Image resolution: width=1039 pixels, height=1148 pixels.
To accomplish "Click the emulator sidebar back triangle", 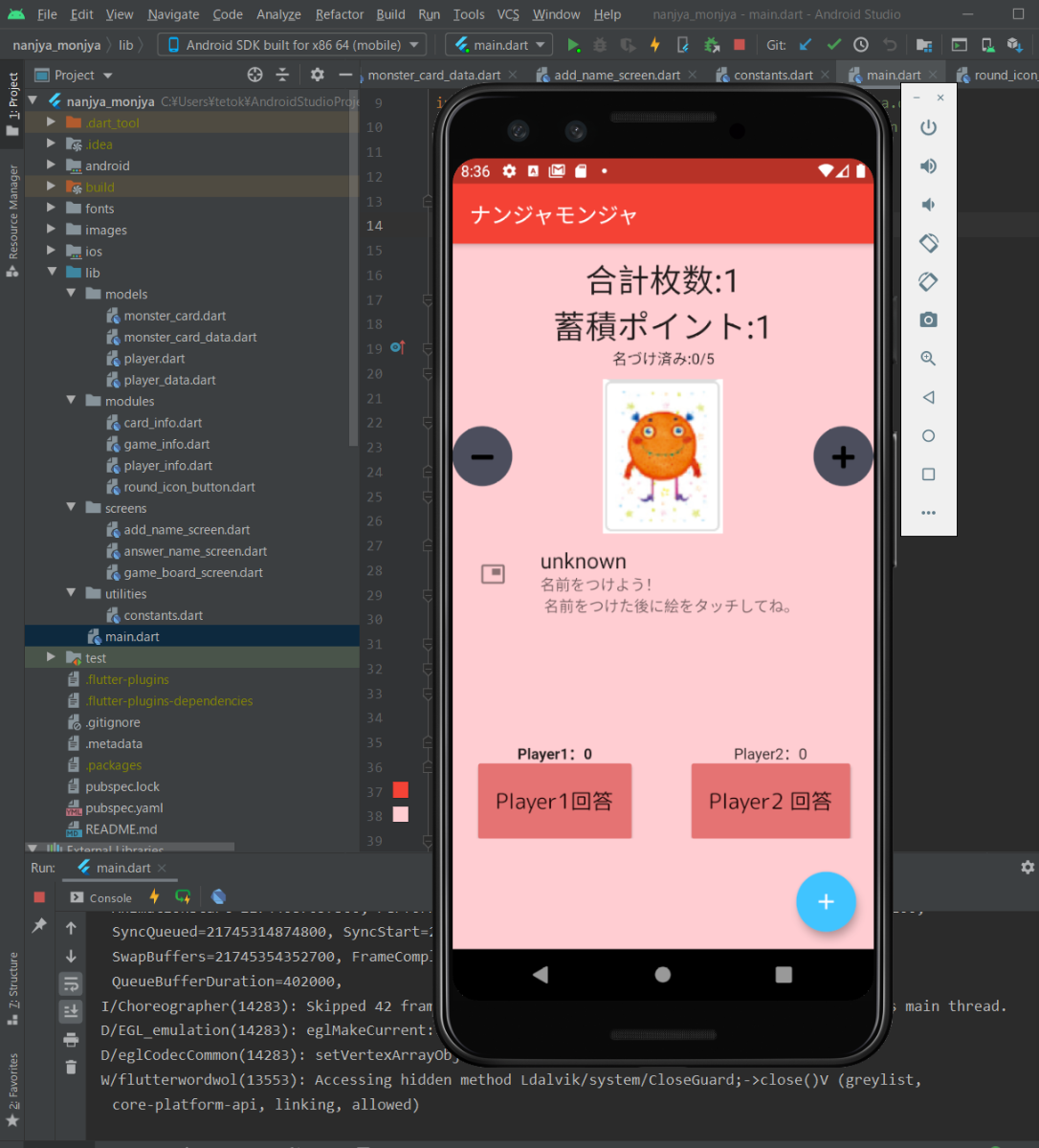I will pyautogui.click(x=928, y=397).
